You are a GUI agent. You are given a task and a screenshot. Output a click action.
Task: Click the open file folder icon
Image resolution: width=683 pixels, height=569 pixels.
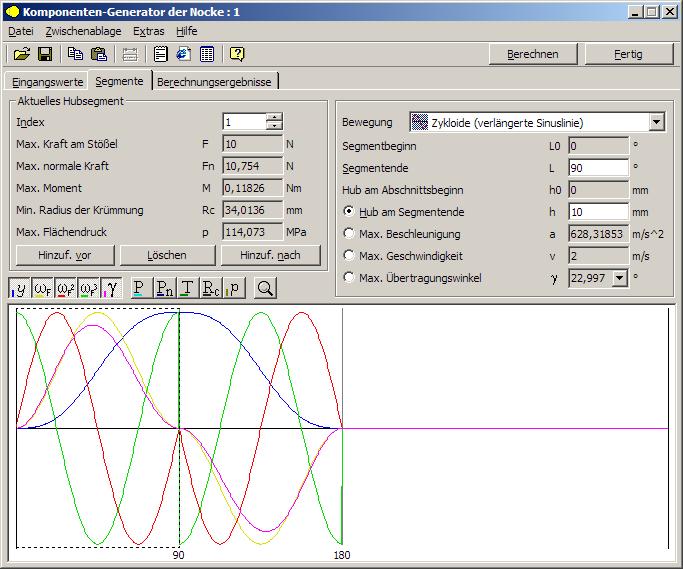(x=21, y=54)
